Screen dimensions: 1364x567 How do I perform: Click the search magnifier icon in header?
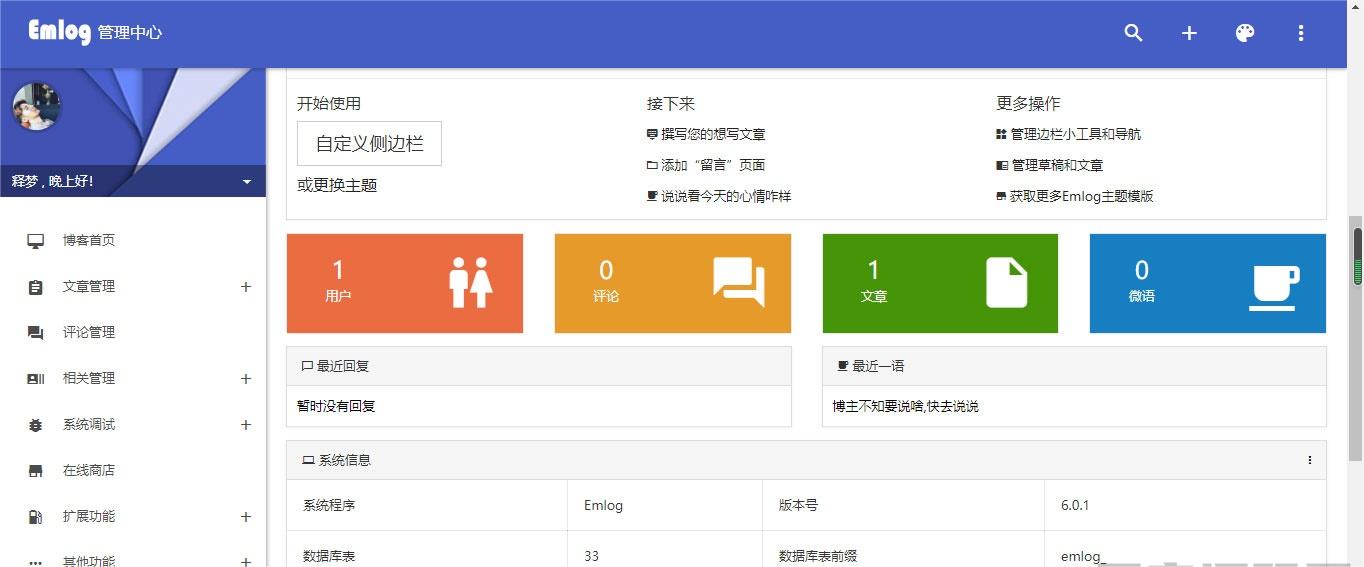point(1133,33)
